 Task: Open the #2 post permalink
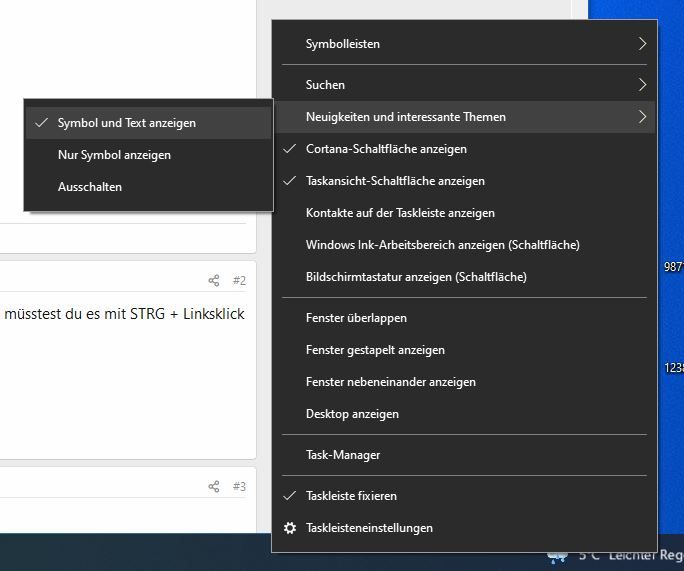point(239,280)
